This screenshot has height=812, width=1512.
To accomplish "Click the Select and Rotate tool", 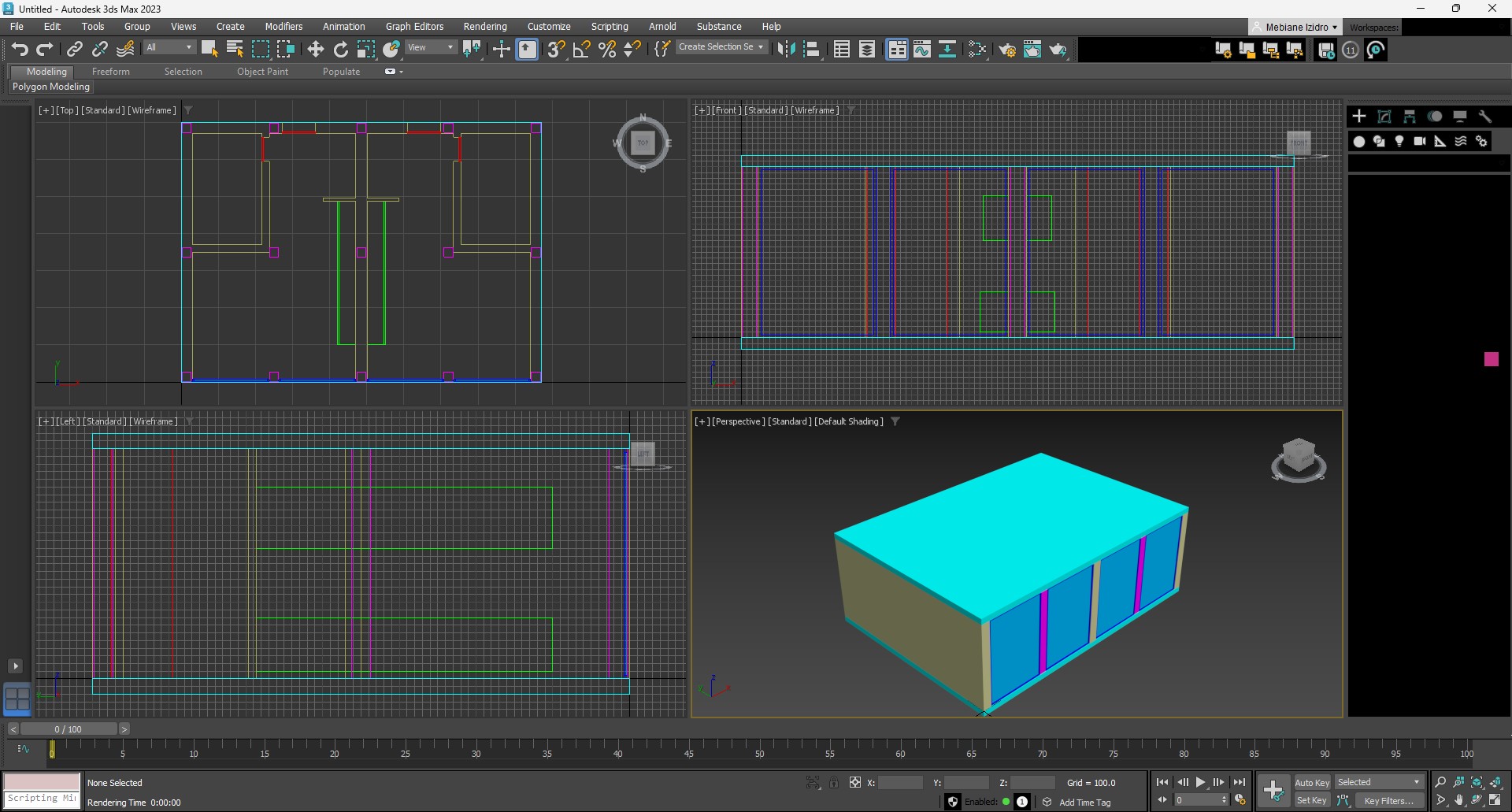I will (340, 50).
